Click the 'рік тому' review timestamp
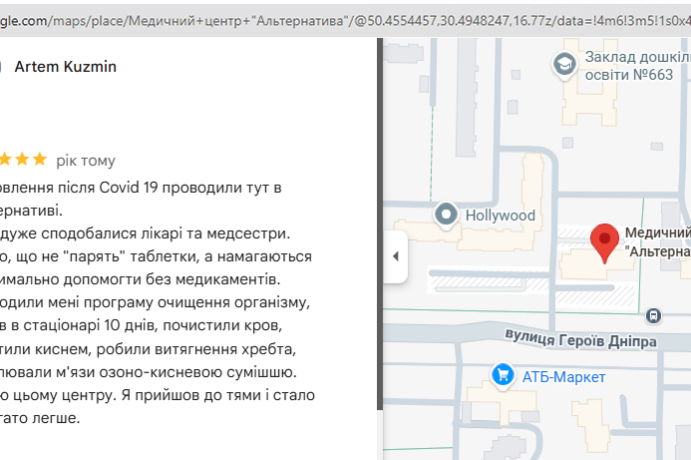 click(85, 160)
